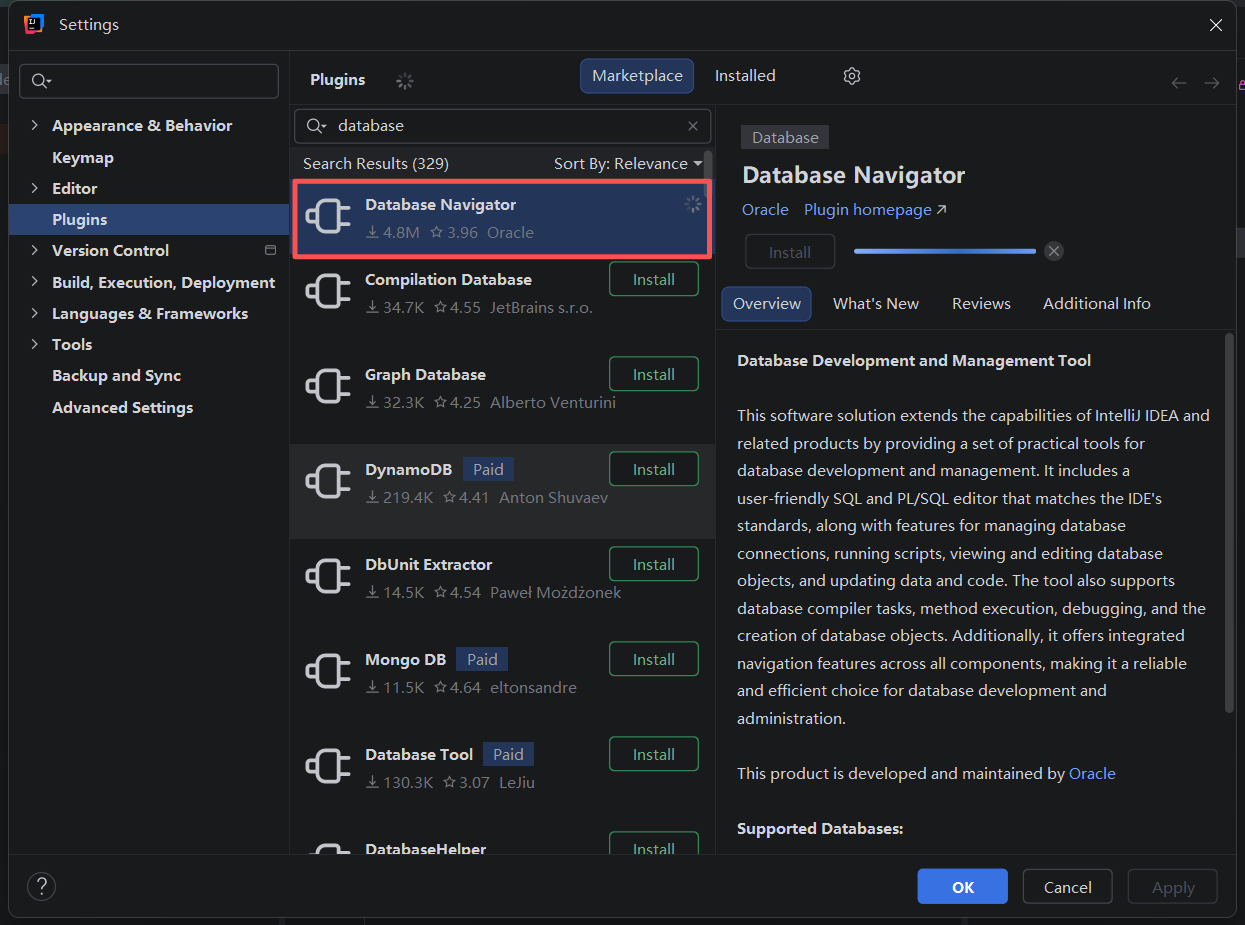Select Plugins in the settings tree
The height and width of the screenshot is (925, 1245).
[149, 219]
